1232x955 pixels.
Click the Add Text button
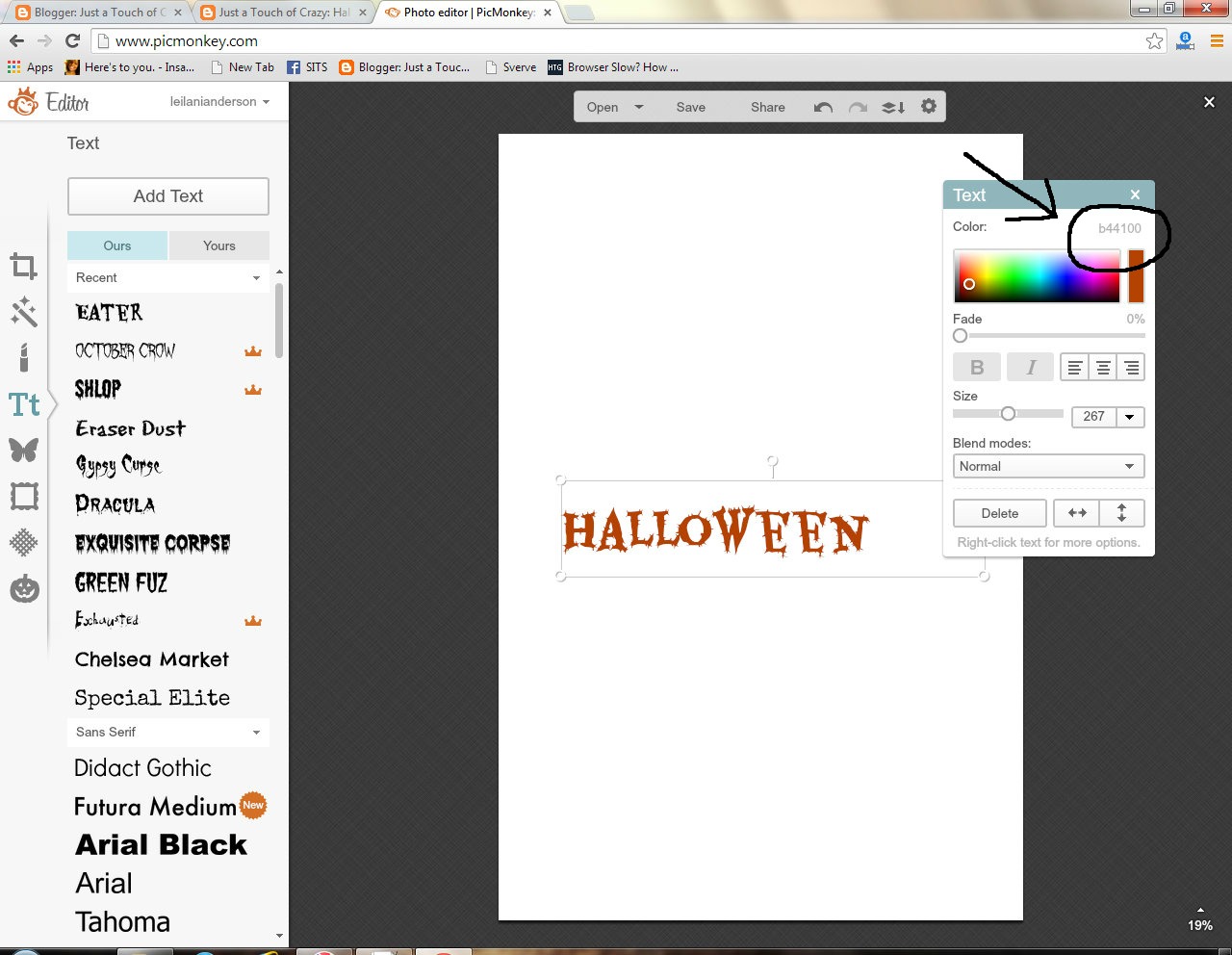(x=168, y=196)
